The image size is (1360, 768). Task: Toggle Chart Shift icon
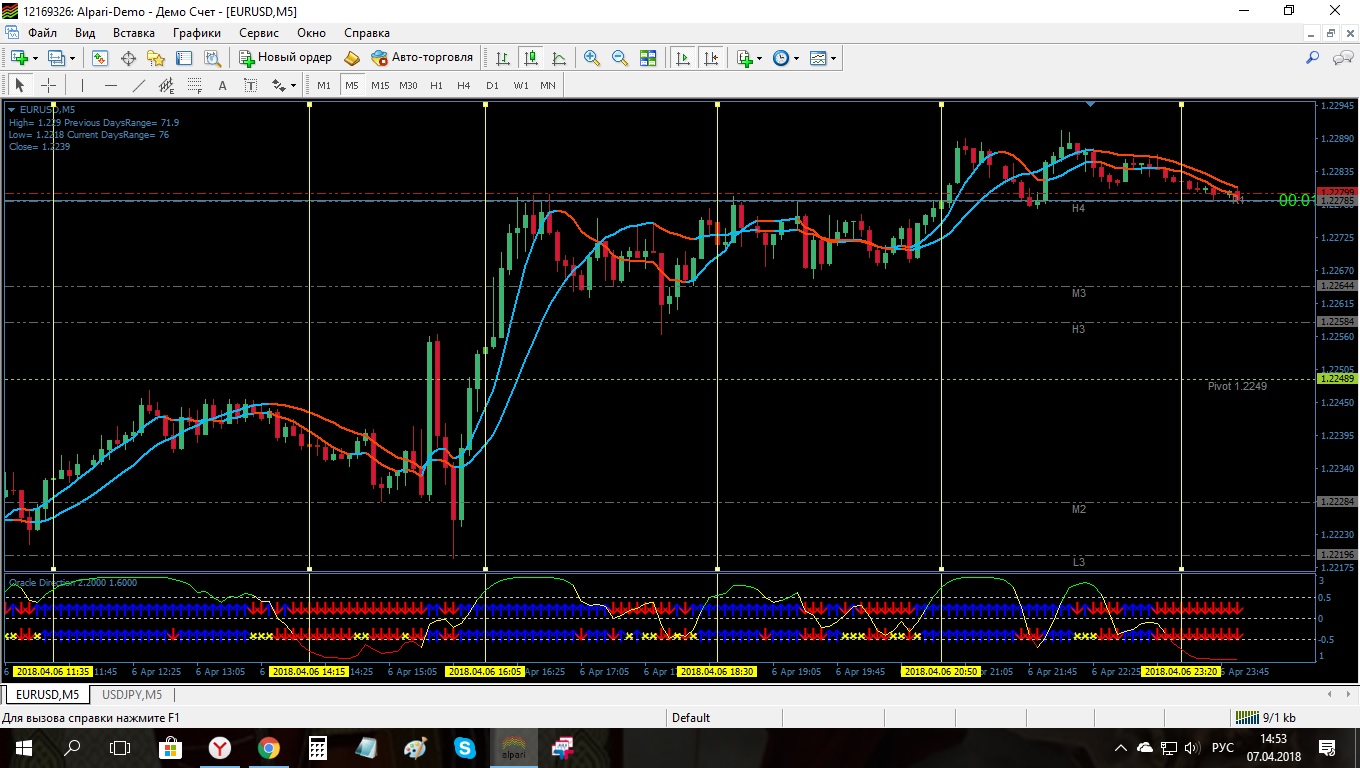click(711, 58)
